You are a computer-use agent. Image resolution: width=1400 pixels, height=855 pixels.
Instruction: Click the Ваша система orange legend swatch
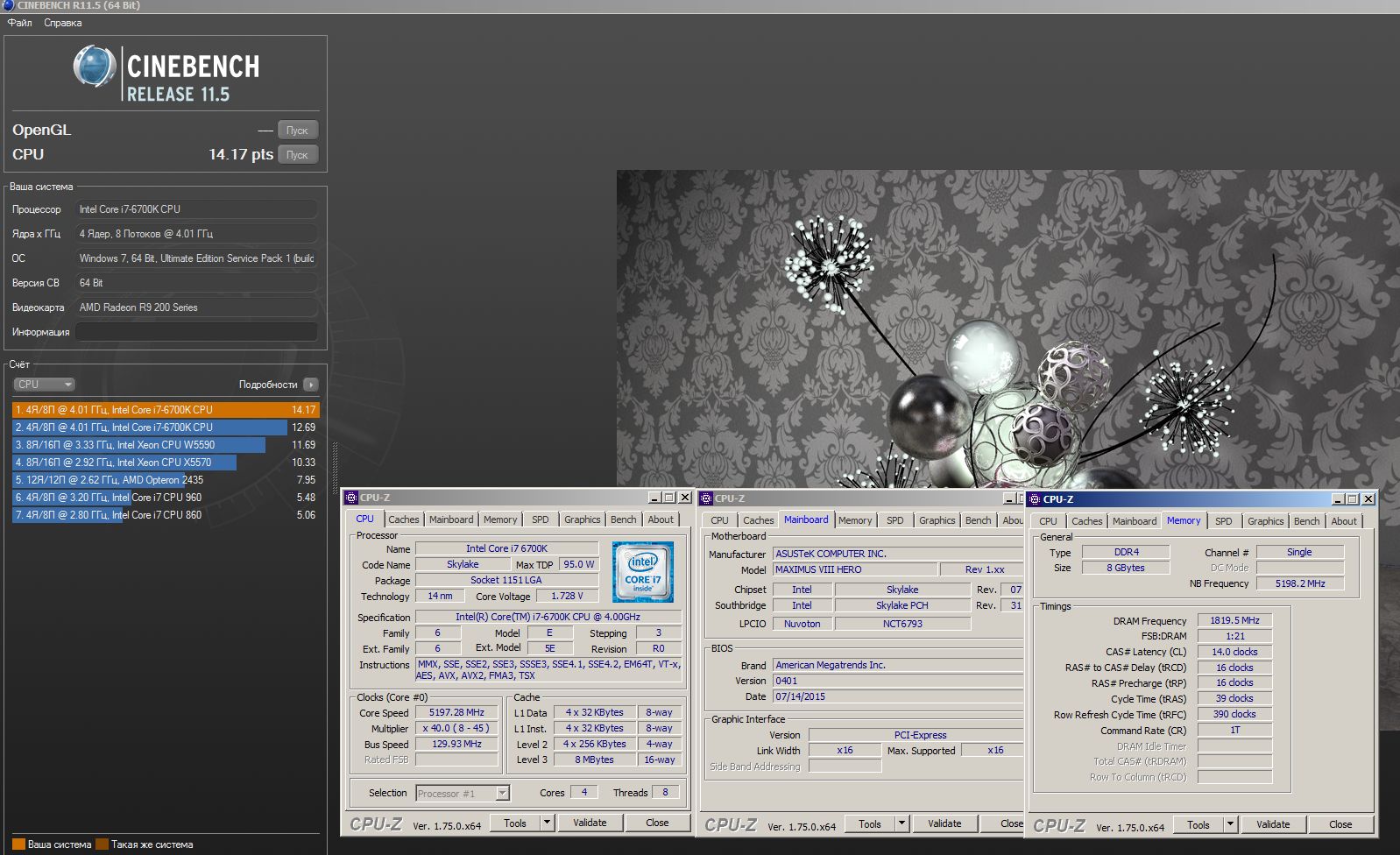tap(18, 844)
